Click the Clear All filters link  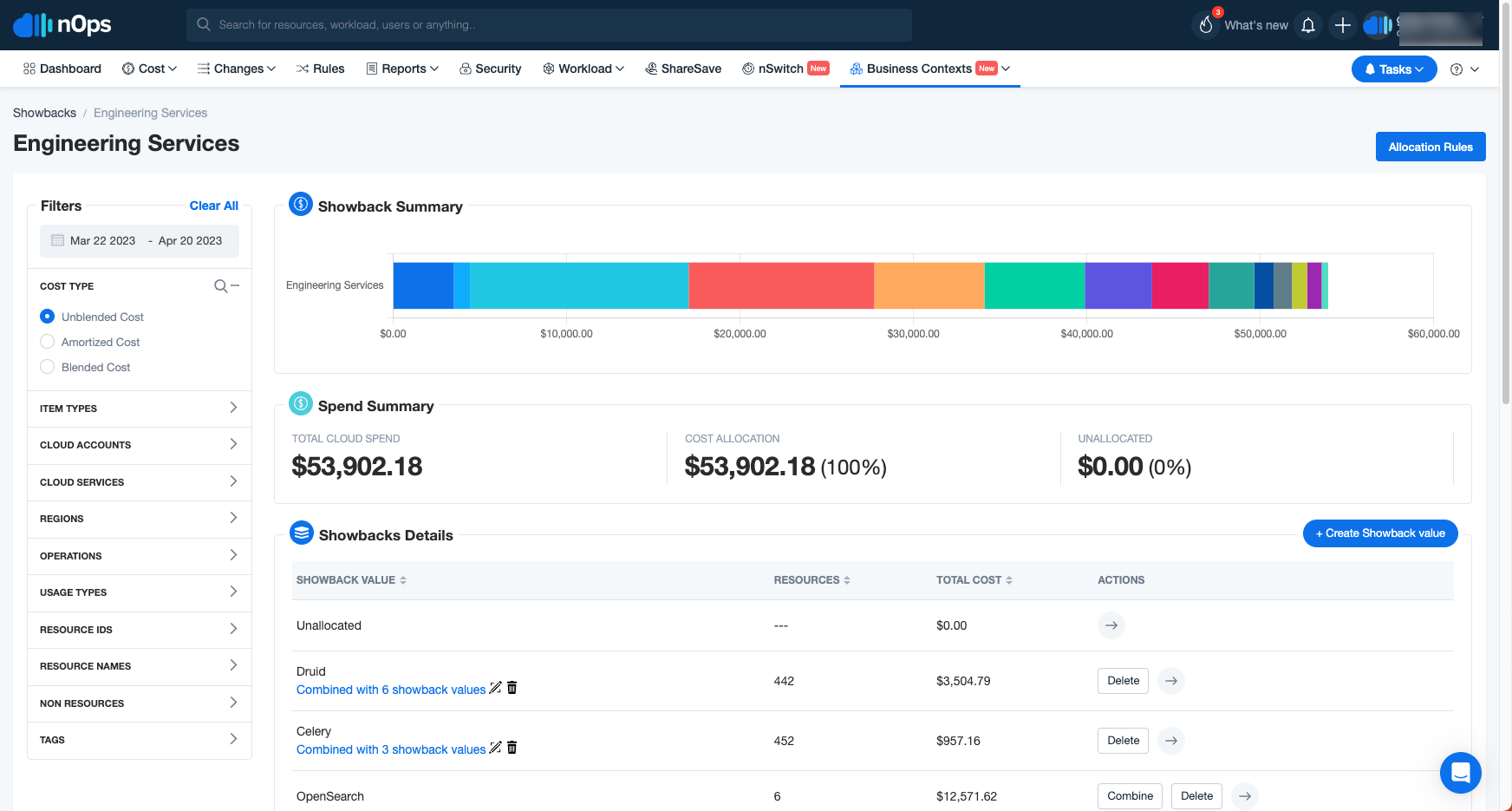(214, 206)
